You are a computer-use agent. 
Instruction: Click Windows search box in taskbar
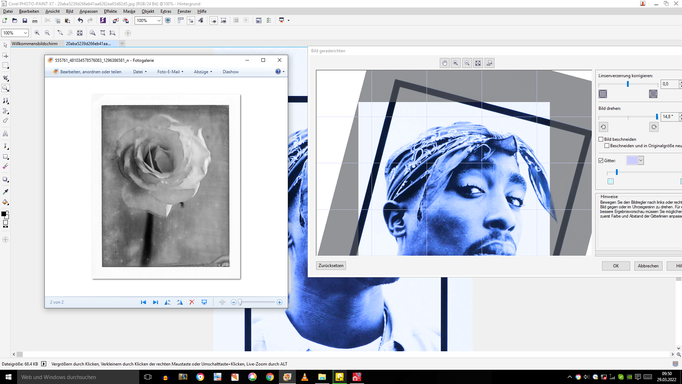(x=78, y=377)
